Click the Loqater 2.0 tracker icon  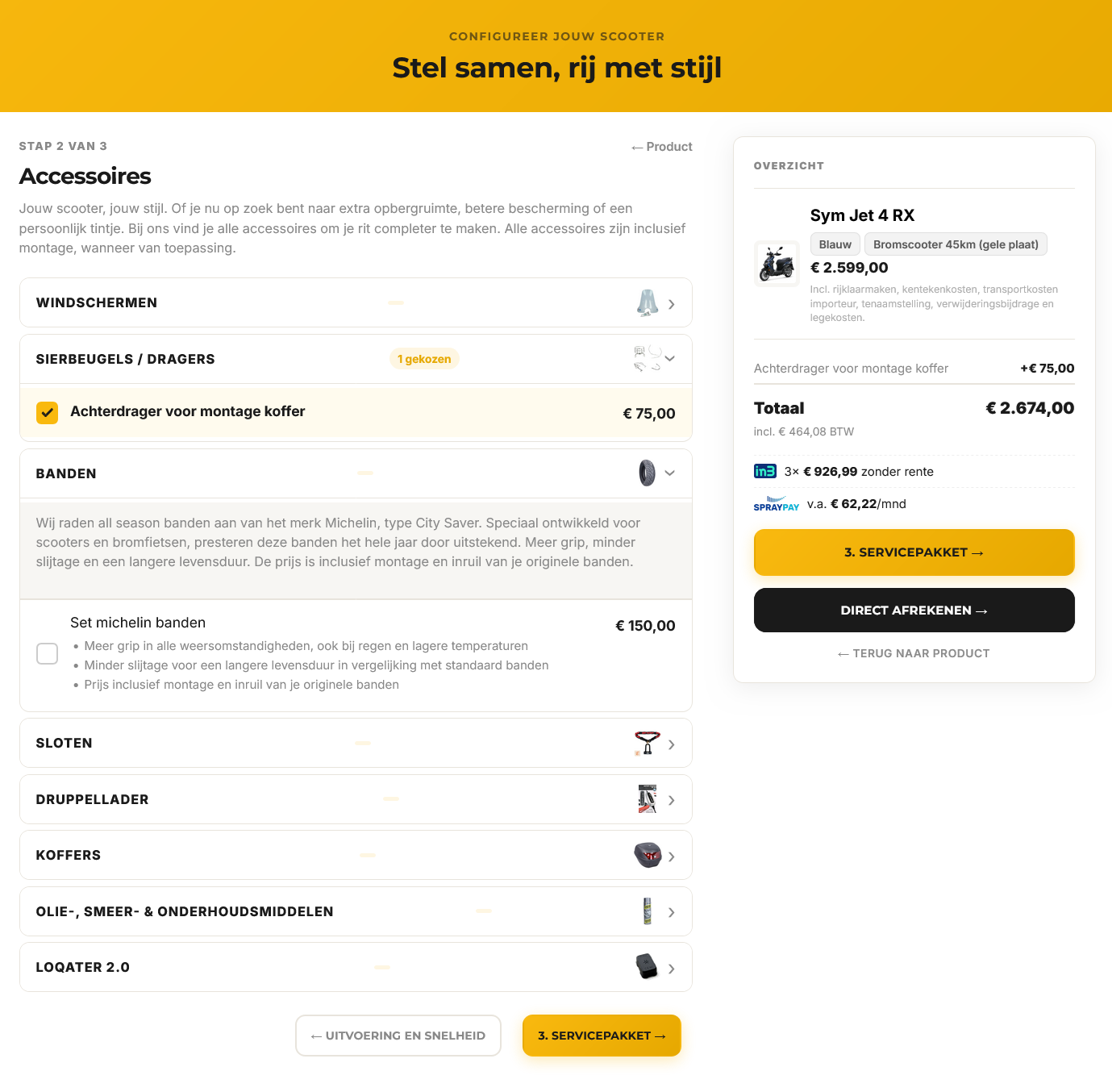click(x=645, y=966)
